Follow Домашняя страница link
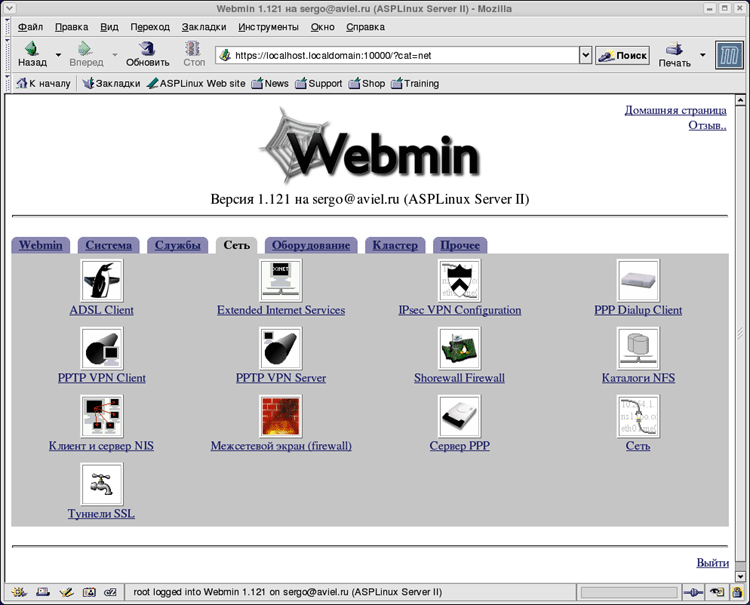750x605 pixels. pos(675,110)
